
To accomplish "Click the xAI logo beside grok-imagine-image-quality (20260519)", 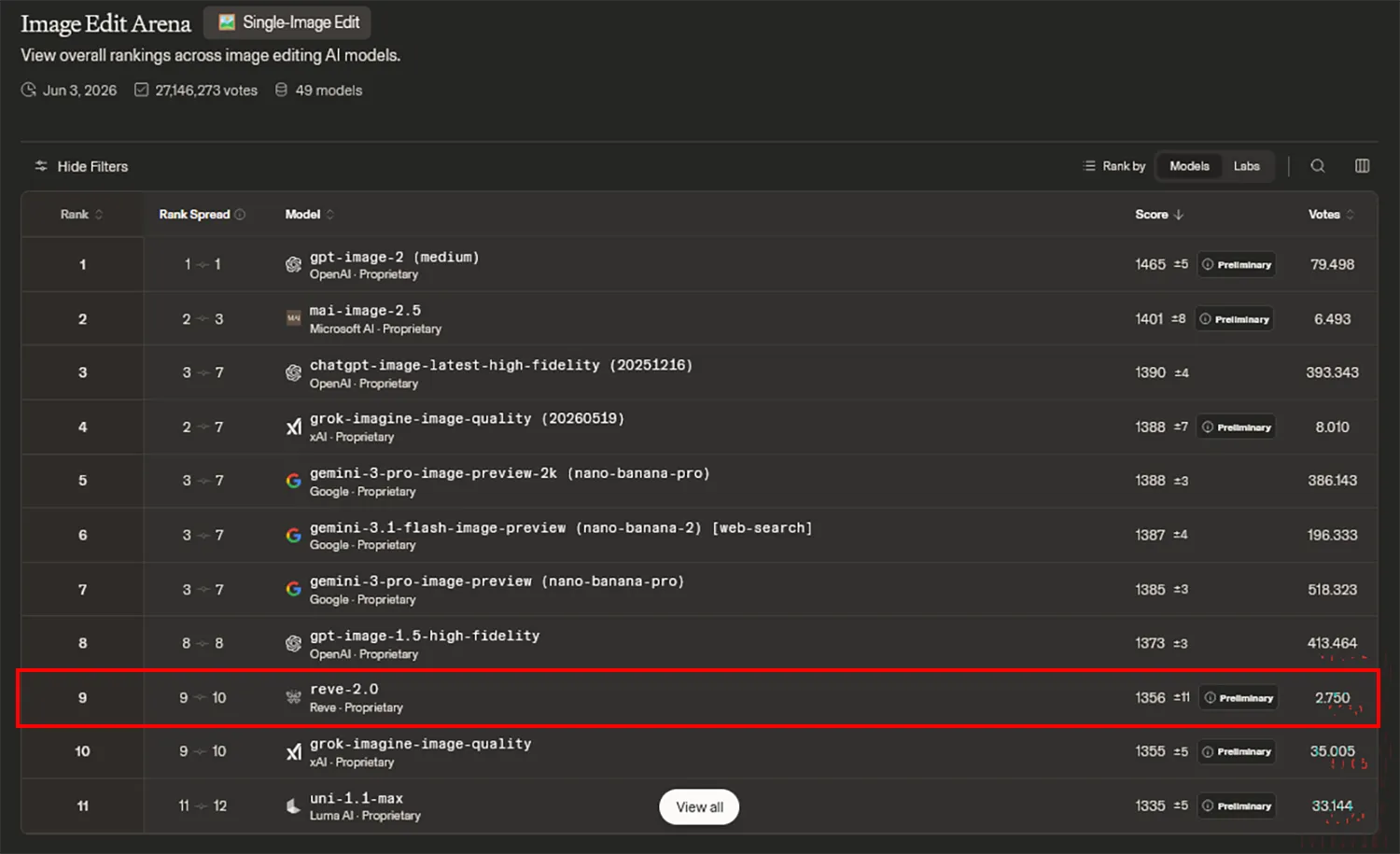I will click(293, 427).
